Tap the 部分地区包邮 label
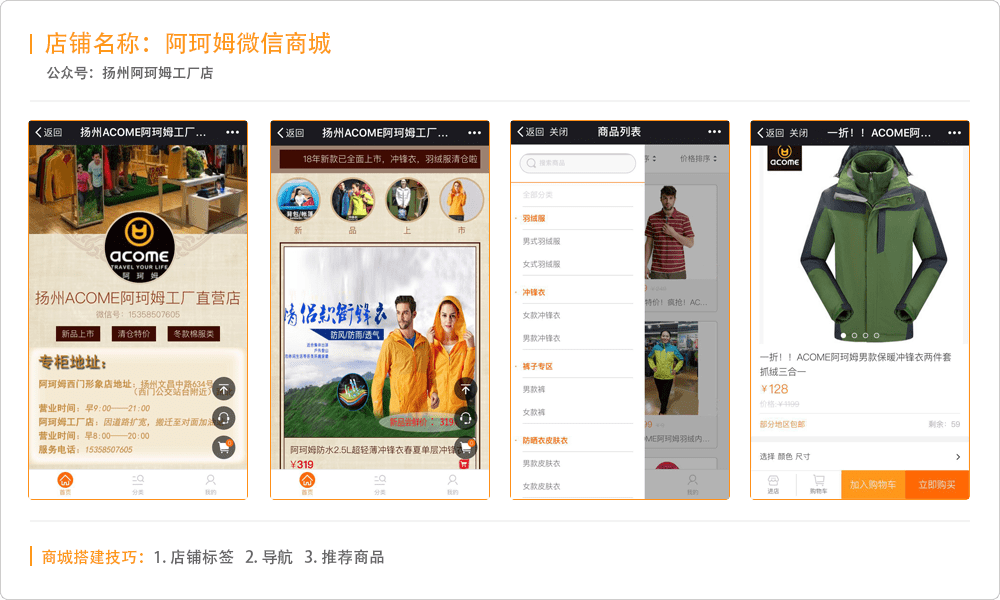This screenshot has width=1000, height=600. (783, 424)
